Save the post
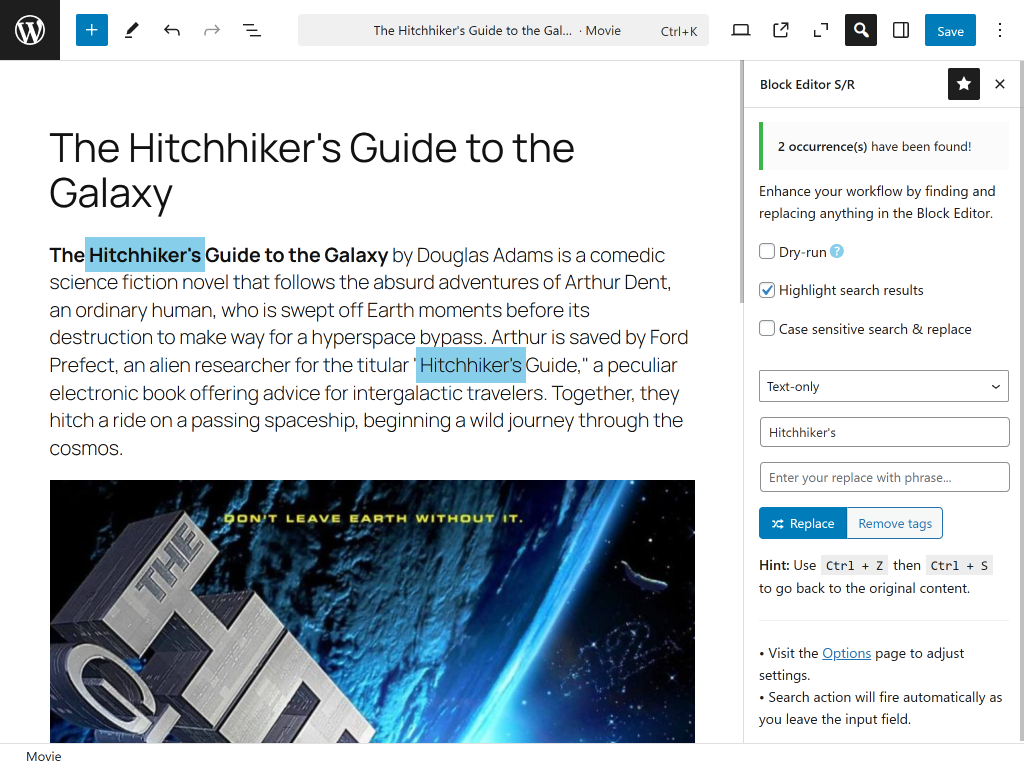This screenshot has width=1024, height=768. tap(950, 30)
